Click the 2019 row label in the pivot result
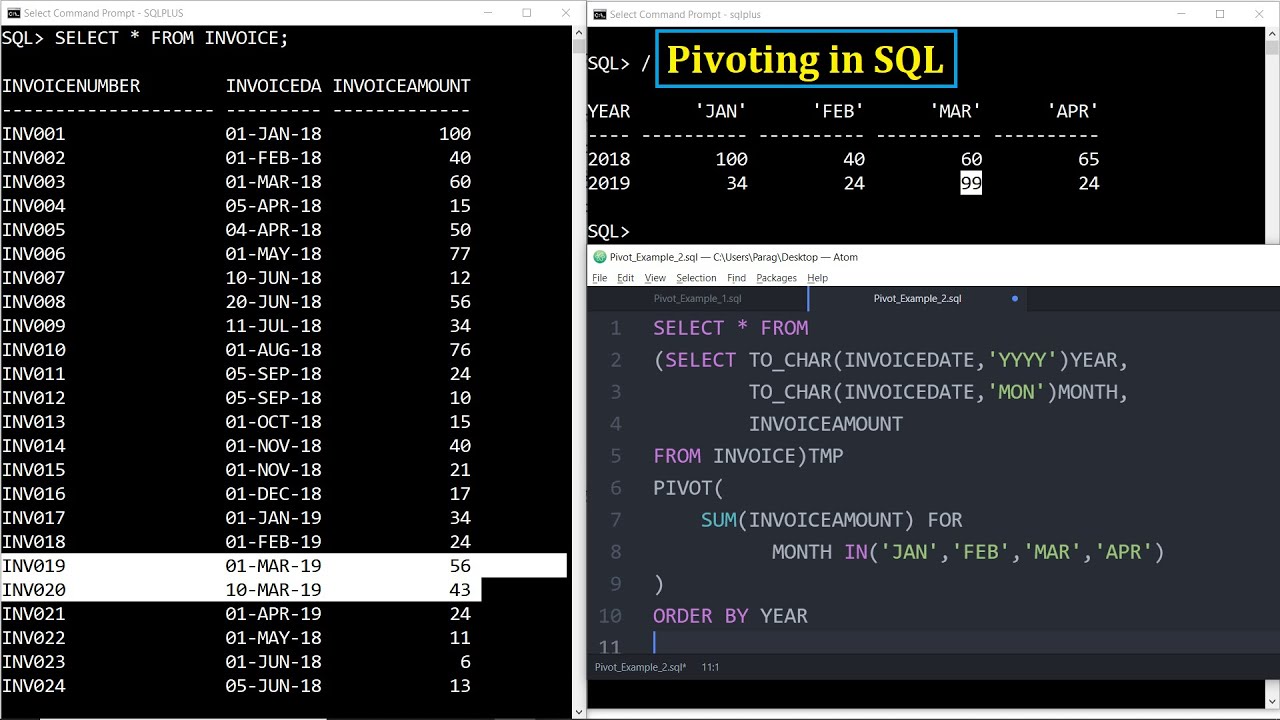 coord(609,183)
